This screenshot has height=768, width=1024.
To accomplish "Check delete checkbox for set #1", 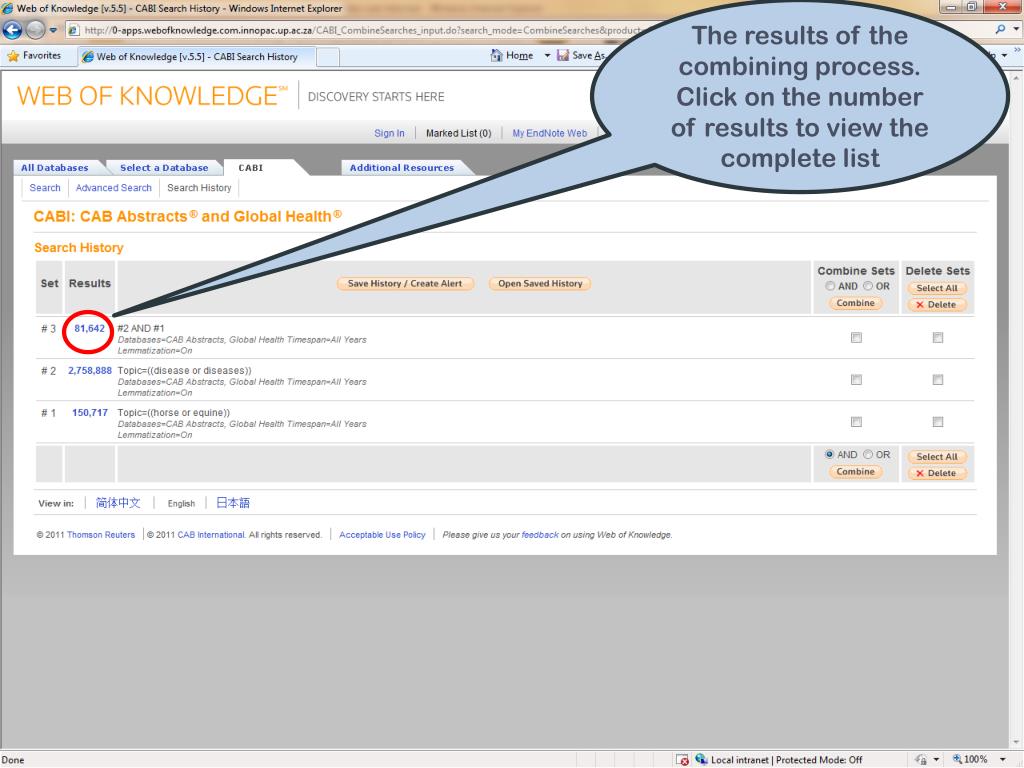I will point(938,422).
